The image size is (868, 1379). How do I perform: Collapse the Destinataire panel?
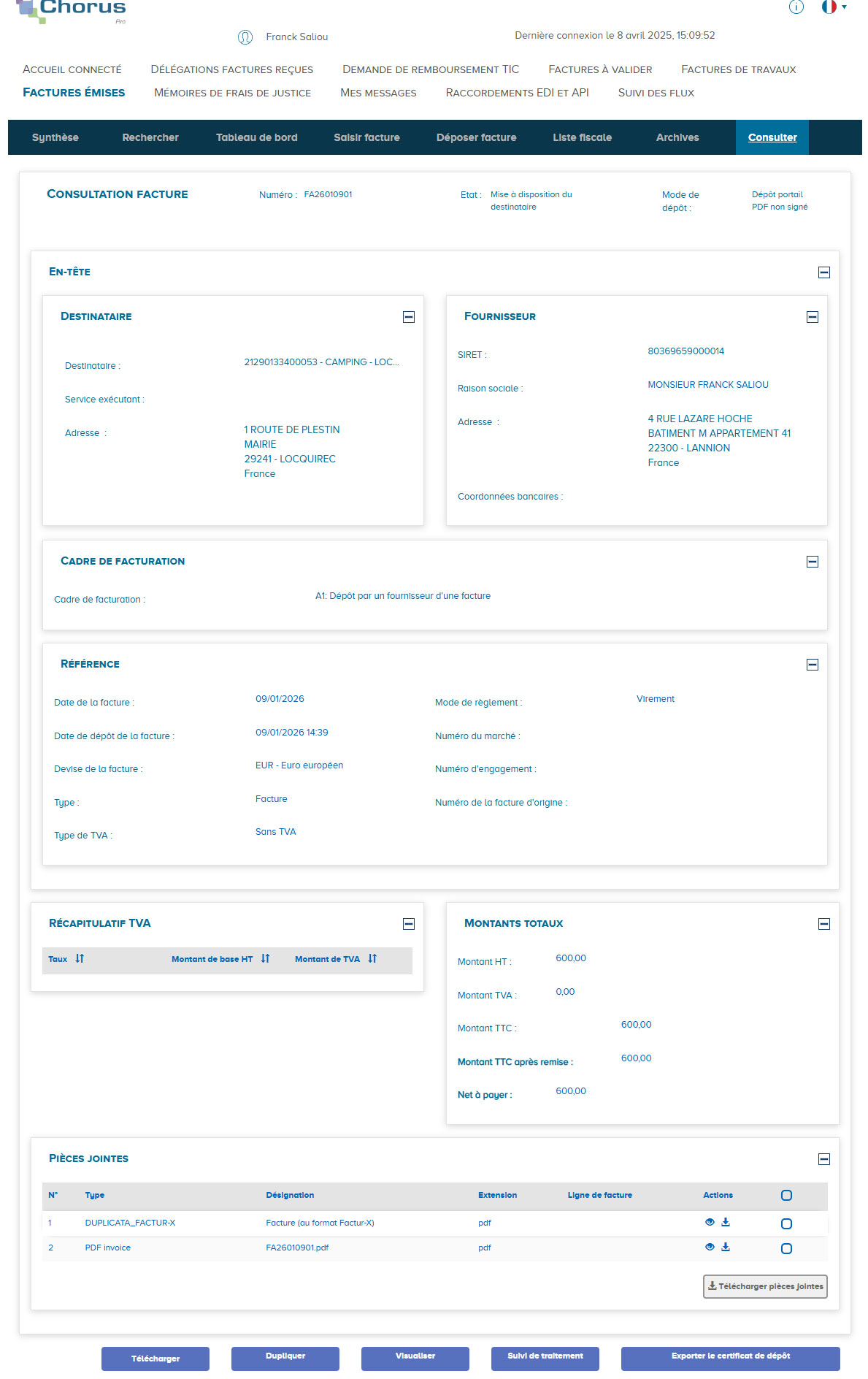click(x=409, y=317)
